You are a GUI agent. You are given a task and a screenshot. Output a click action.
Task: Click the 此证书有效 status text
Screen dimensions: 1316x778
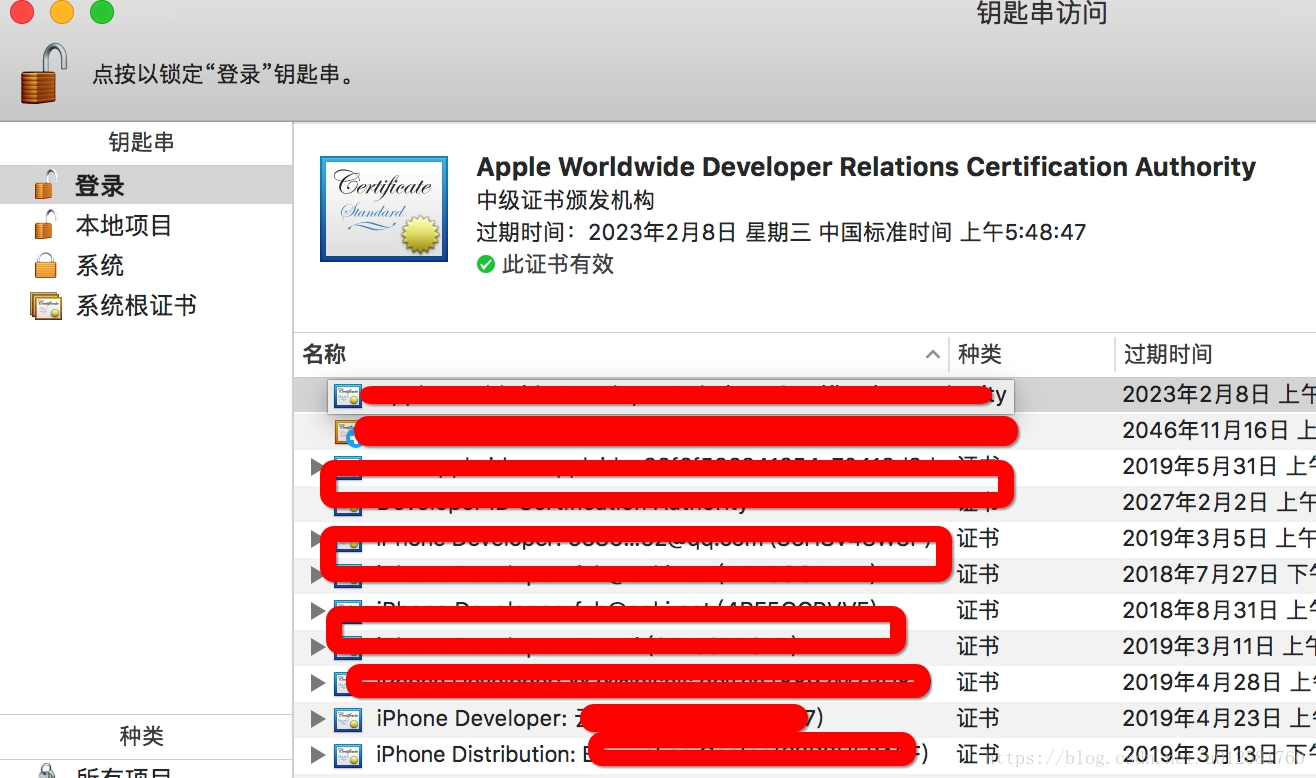point(558,265)
